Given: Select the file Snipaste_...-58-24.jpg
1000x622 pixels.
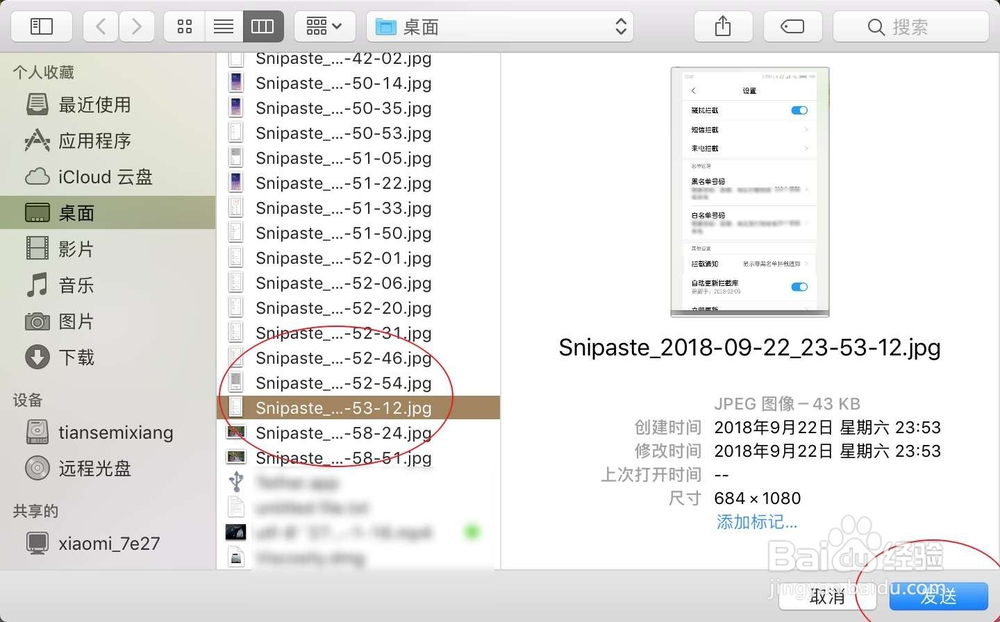Looking at the screenshot, I should tap(345, 432).
